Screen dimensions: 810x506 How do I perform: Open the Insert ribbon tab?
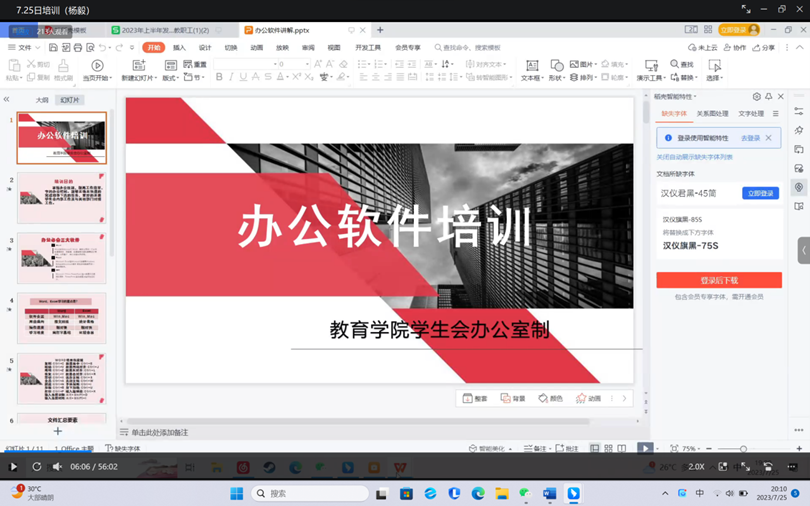point(179,48)
